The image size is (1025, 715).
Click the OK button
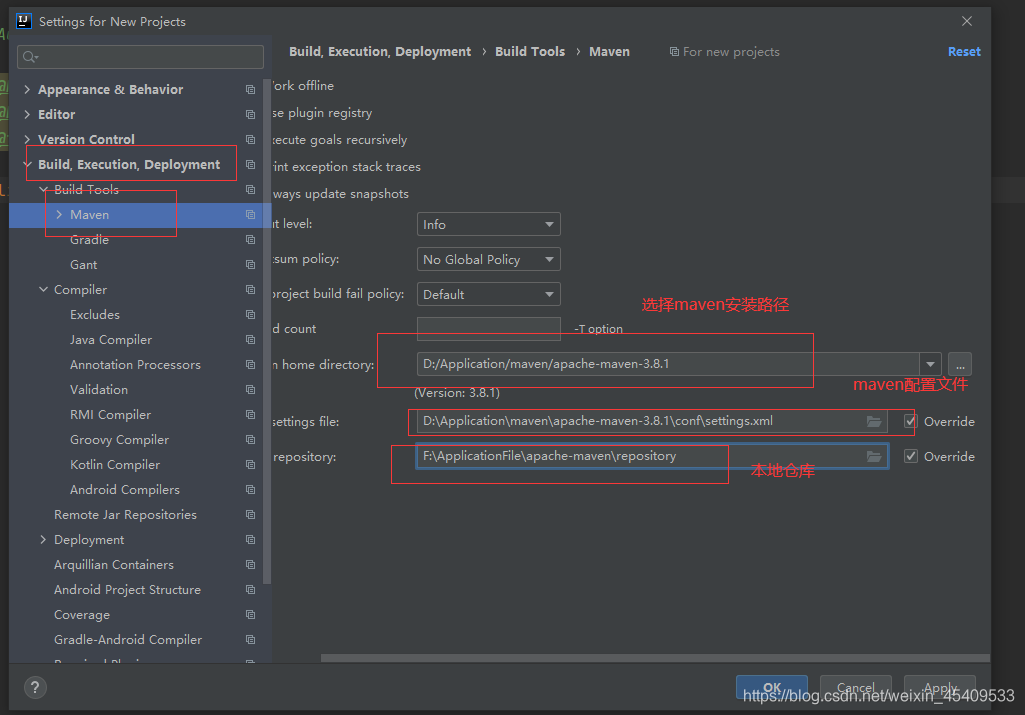click(x=772, y=688)
